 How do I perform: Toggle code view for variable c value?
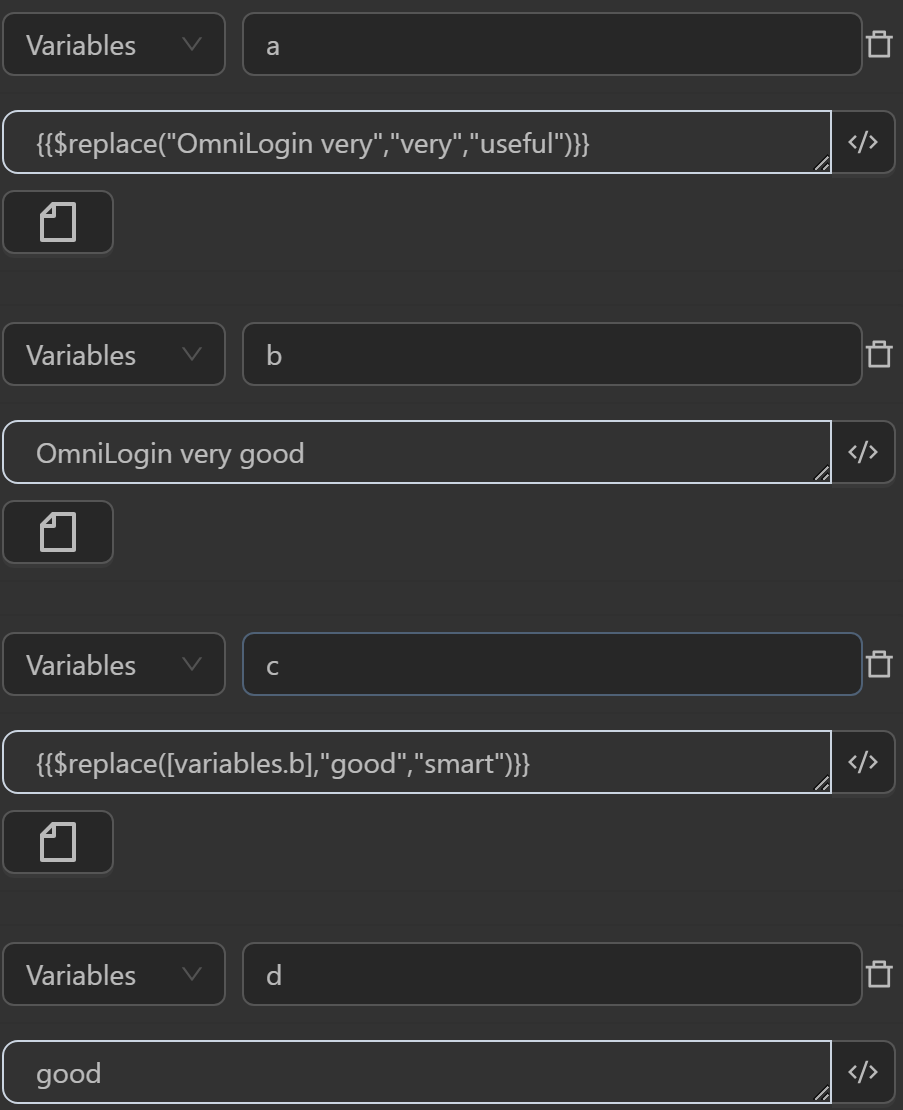coord(863,762)
